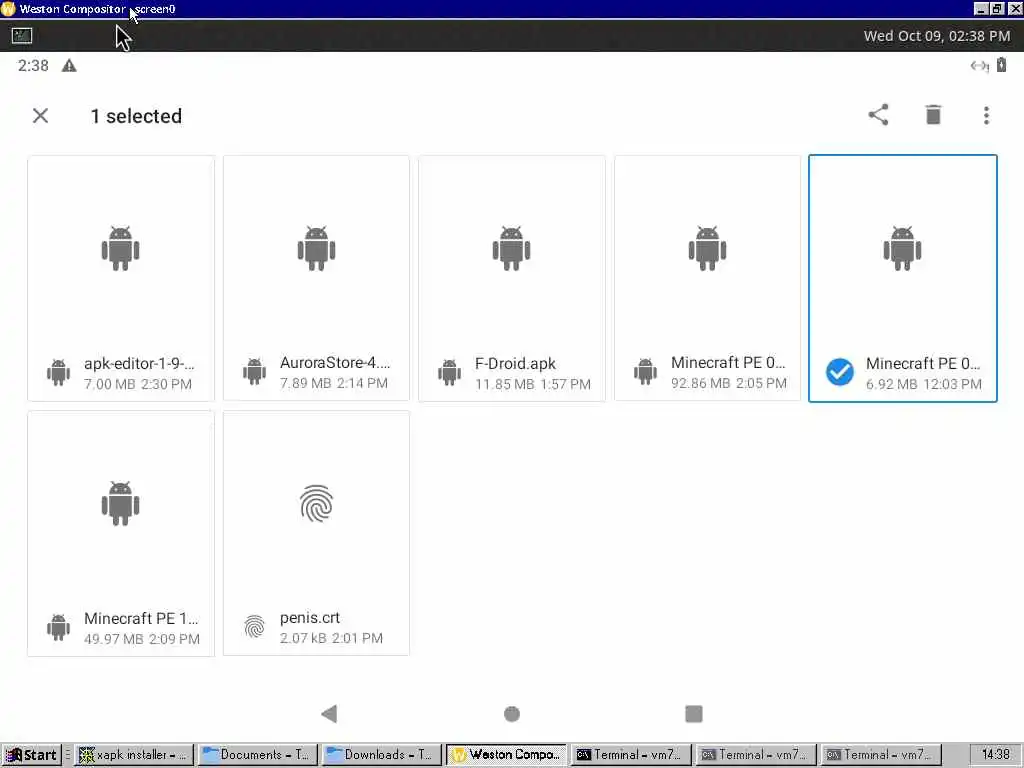Select the AuroraStore-4 file thumbnail
Screen dimensions: 1024x768
(316, 248)
